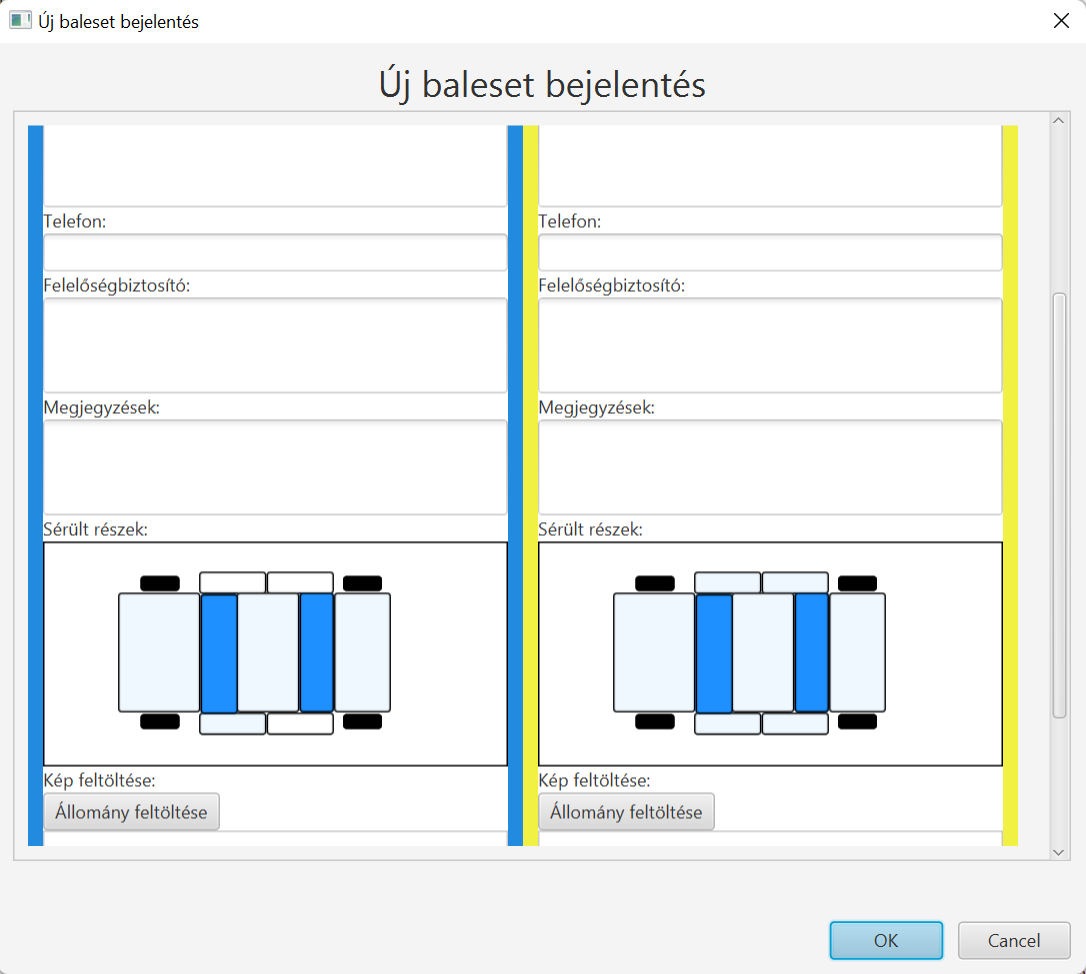Toggle lower-right wheel on yellow form's car diagram
1086x974 pixels.
[x=857, y=721]
